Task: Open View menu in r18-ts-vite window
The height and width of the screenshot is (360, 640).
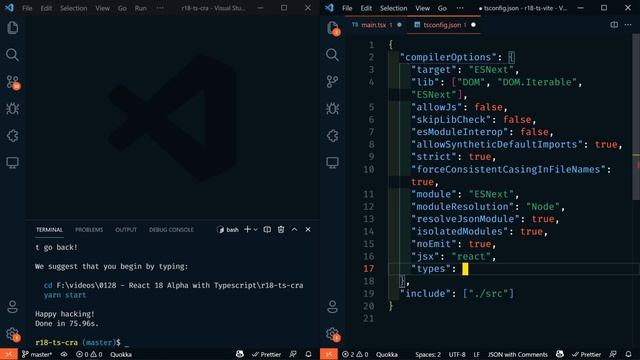Action: pyautogui.click(x=422, y=8)
